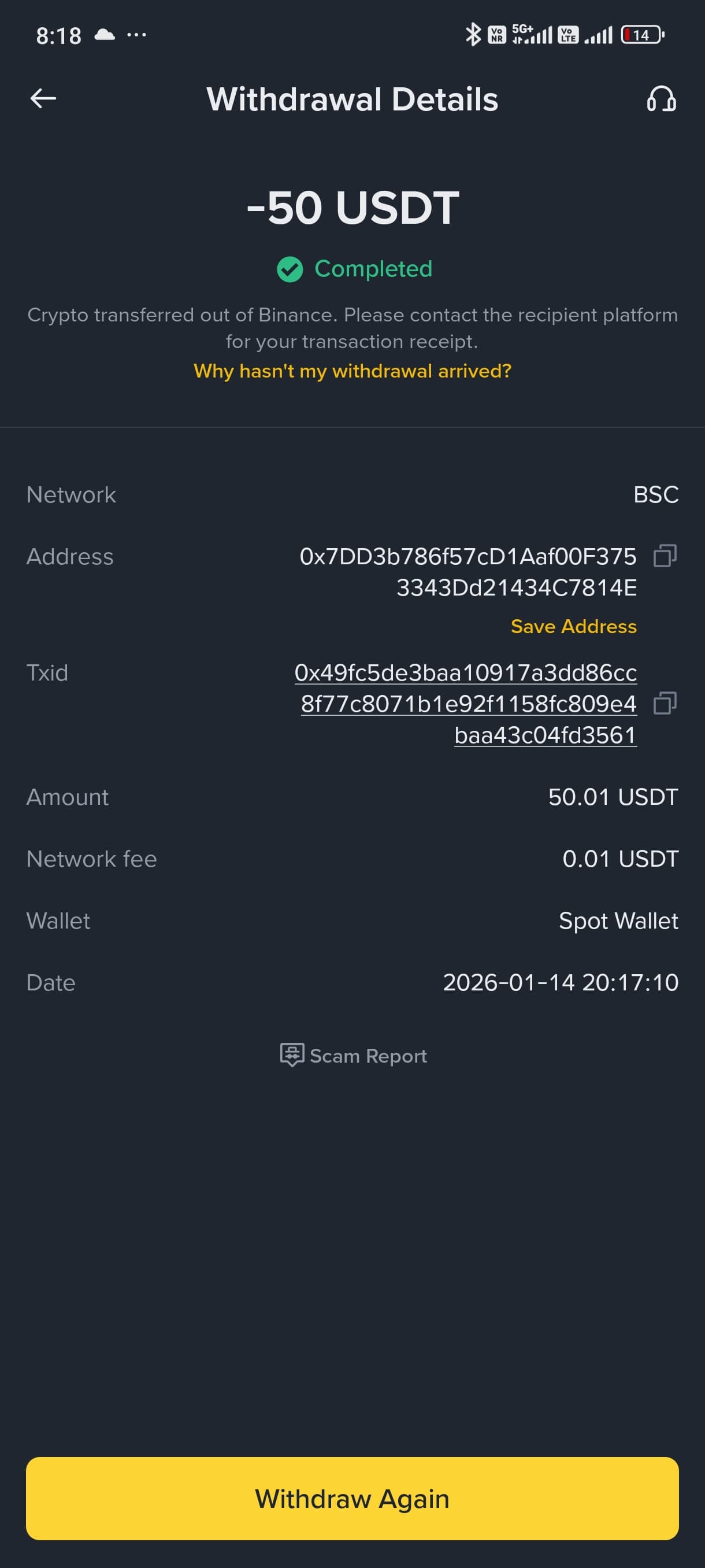Copy the withdrawal address

pyautogui.click(x=664, y=556)
